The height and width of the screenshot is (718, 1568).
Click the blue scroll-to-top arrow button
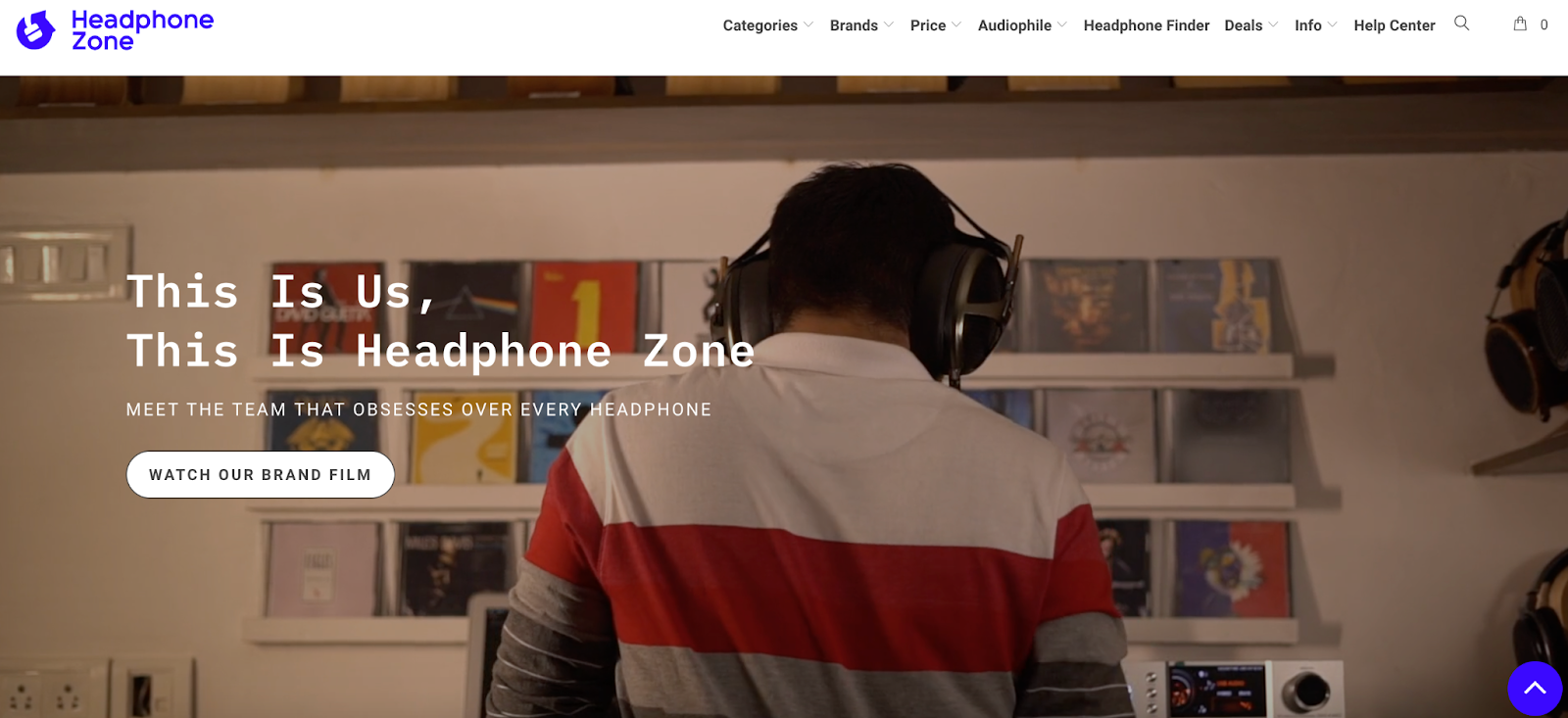pos(1535,689)
